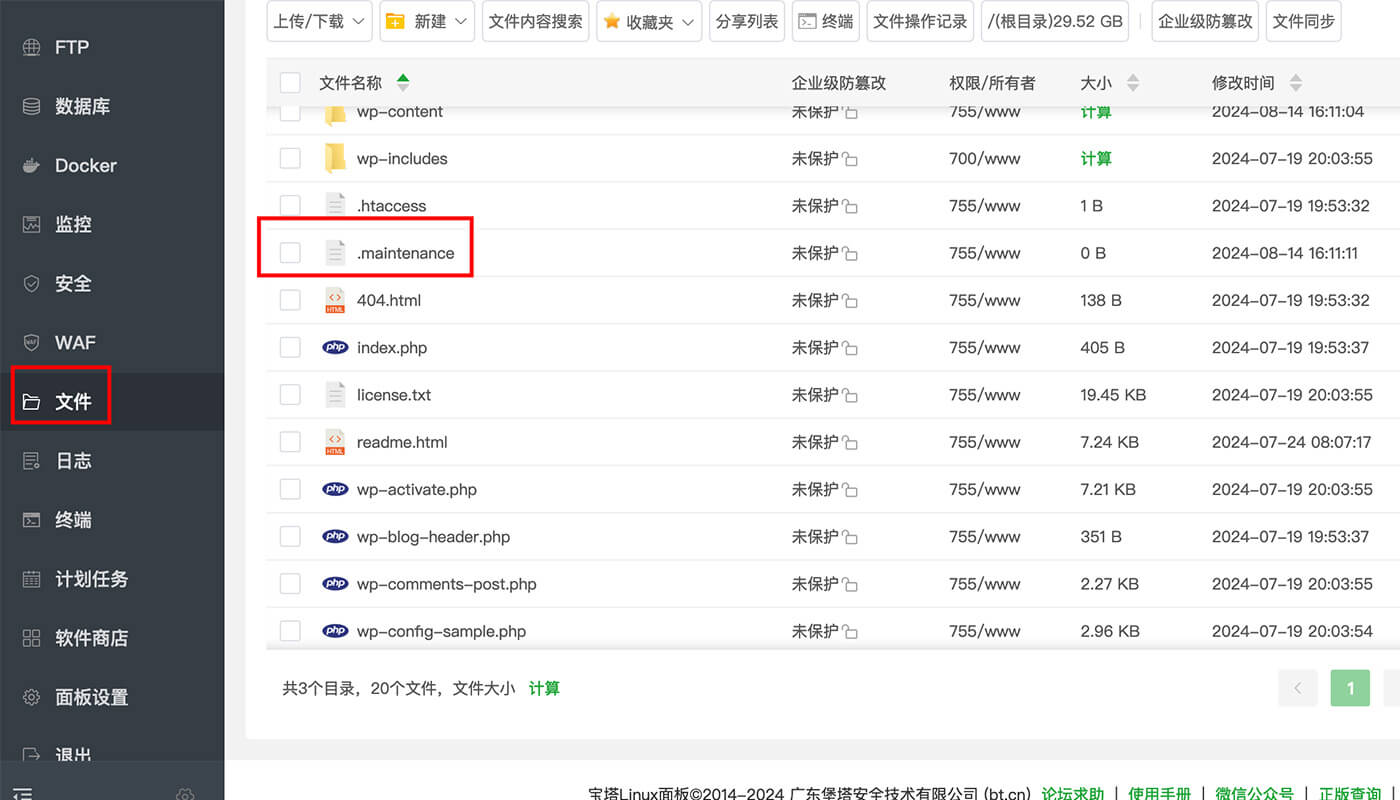
Task: Click the .maintenance file icon
Action: click(335, 253)
